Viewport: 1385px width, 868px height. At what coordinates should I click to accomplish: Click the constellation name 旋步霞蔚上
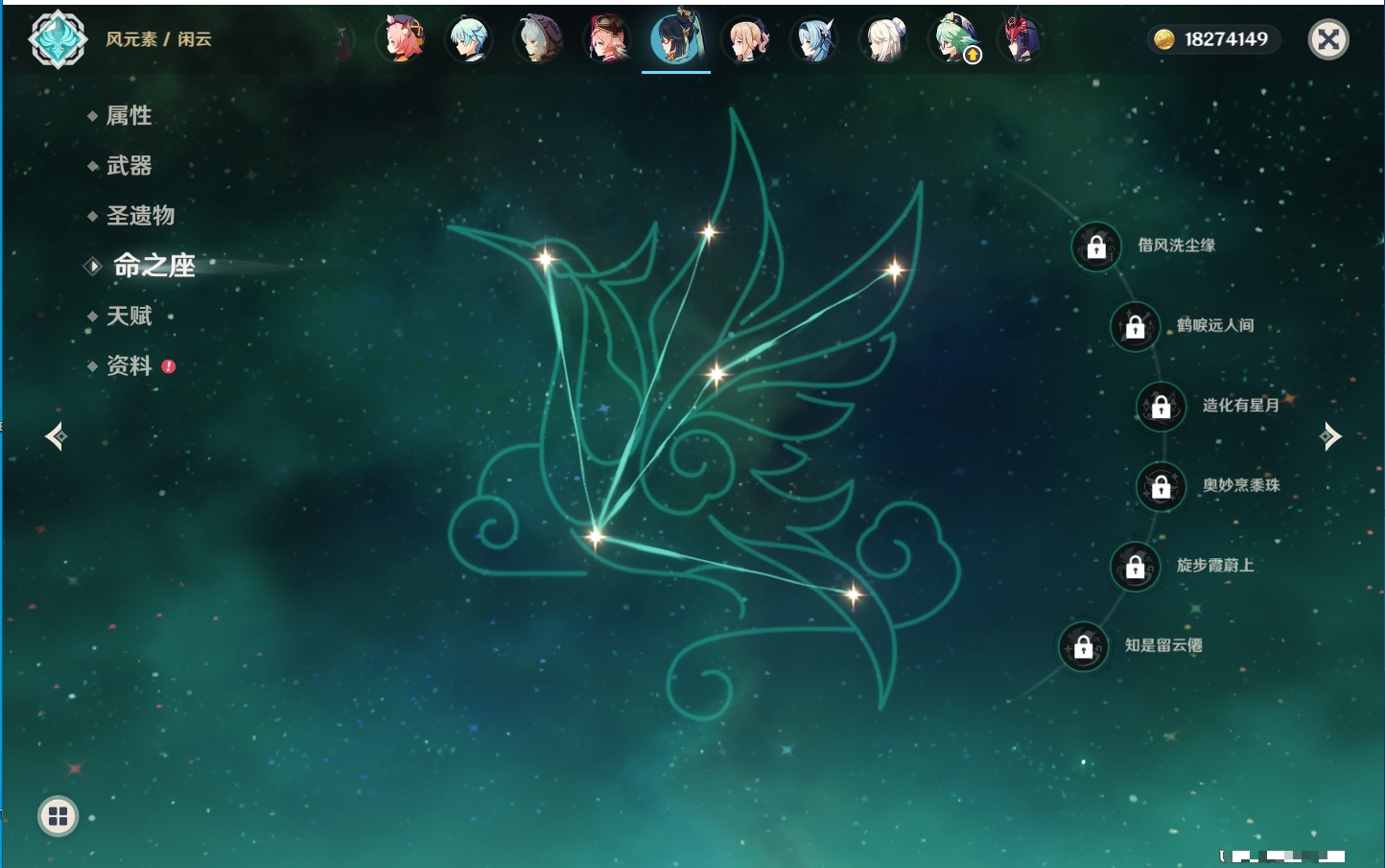click(1215, 566)
